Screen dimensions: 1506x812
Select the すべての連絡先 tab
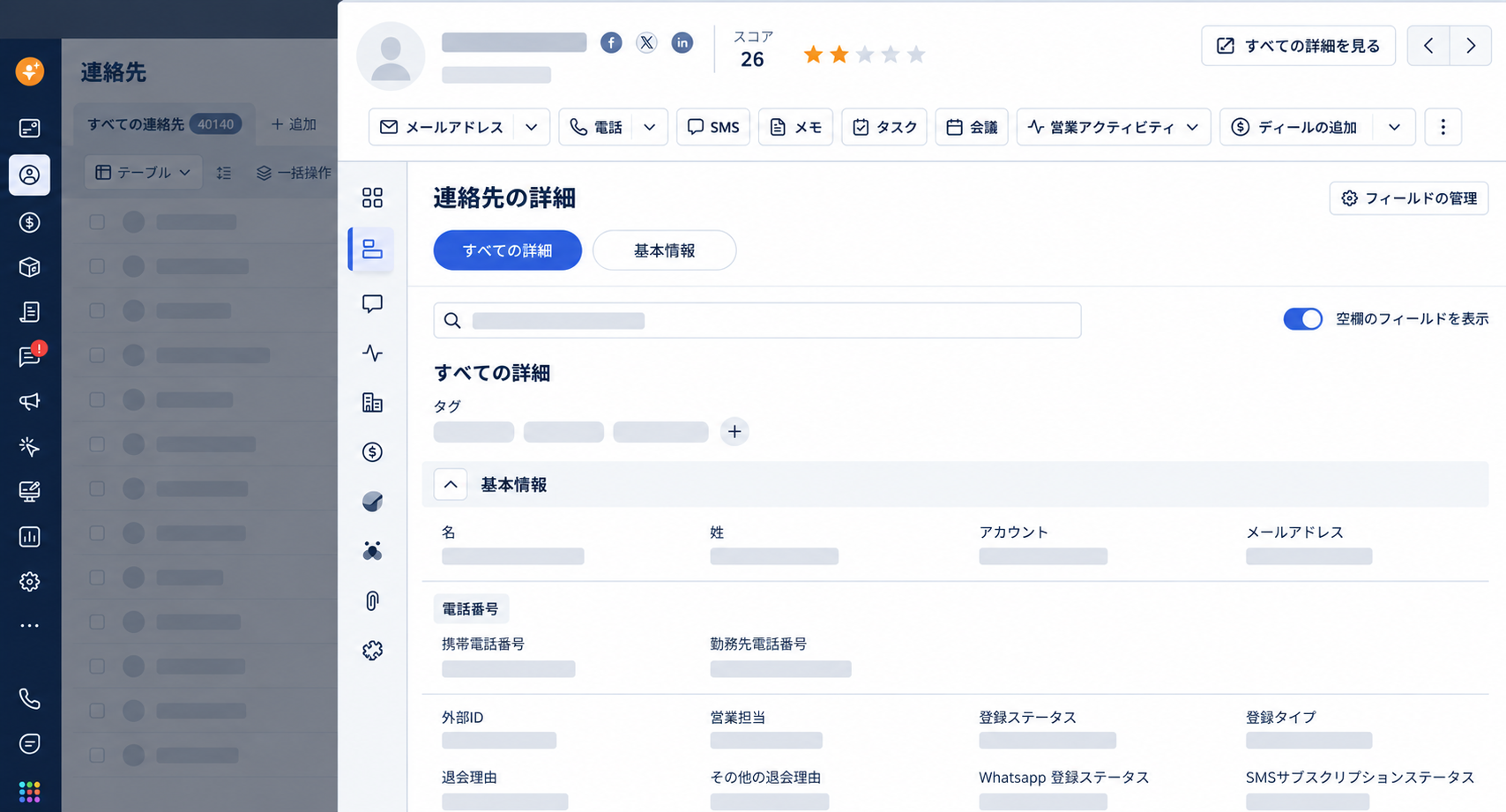tap(164, 124)
